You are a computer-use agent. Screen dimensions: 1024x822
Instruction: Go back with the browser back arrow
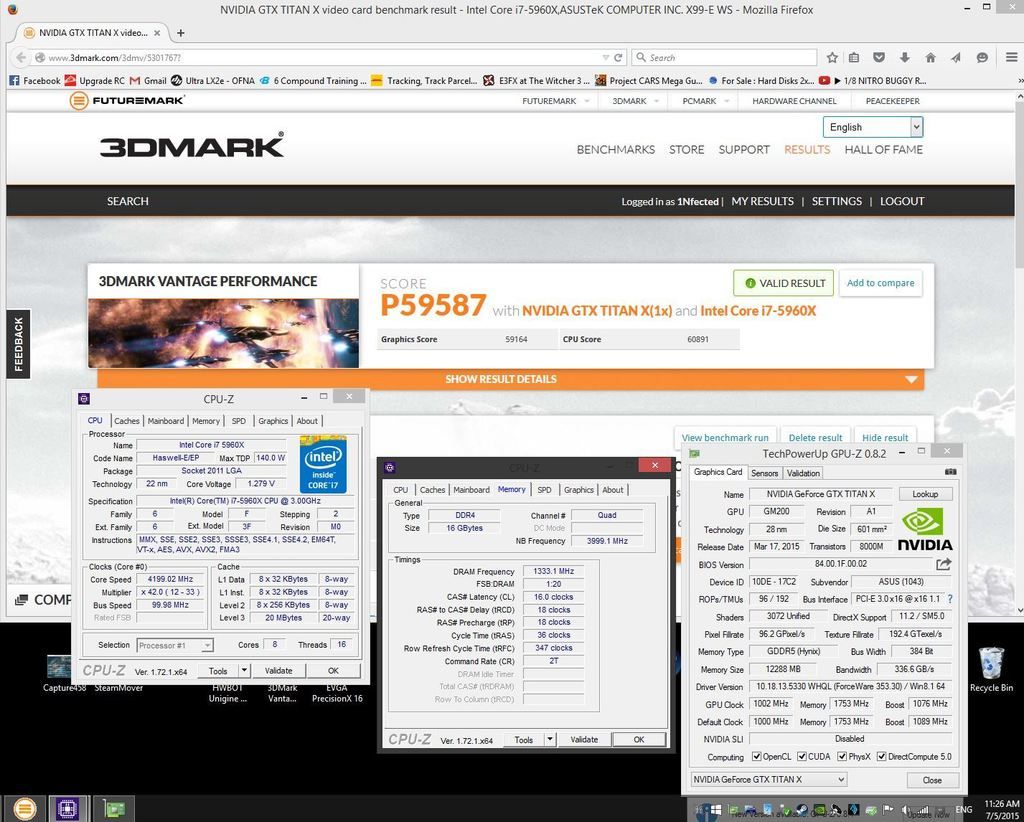pyautogui.click(x=21, y=57)
